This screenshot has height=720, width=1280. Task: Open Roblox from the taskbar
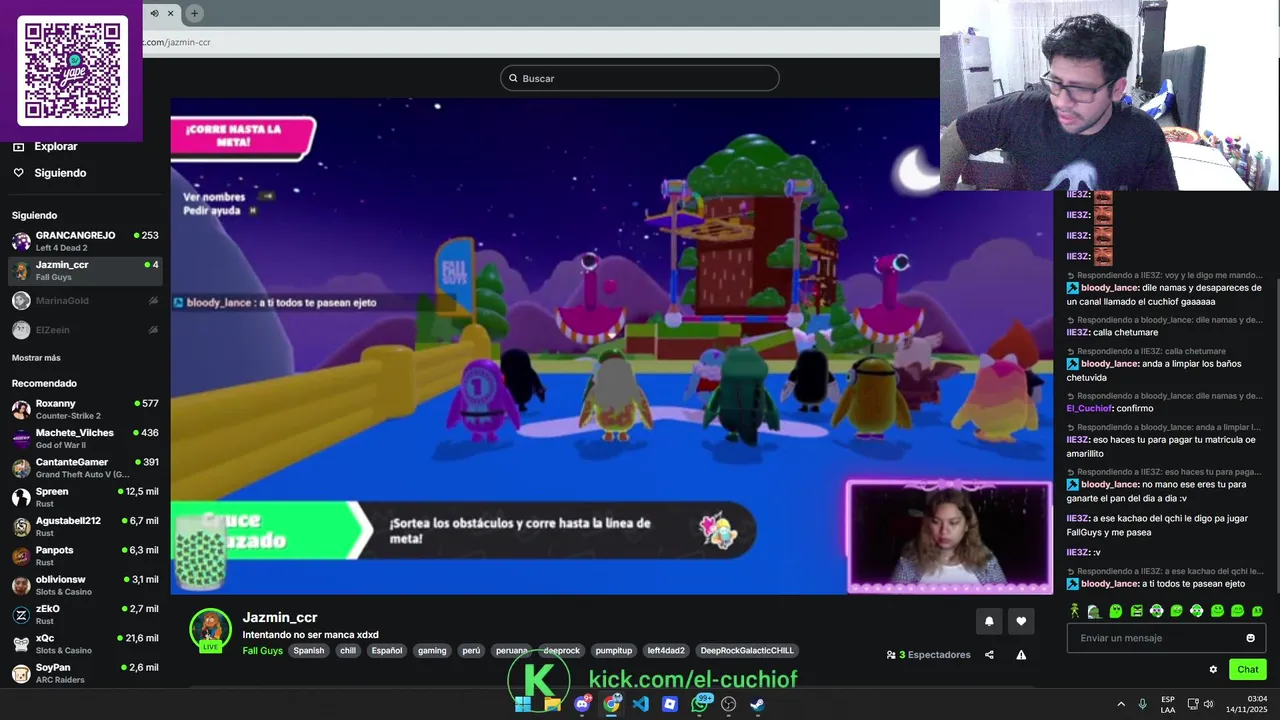[670, 704]
